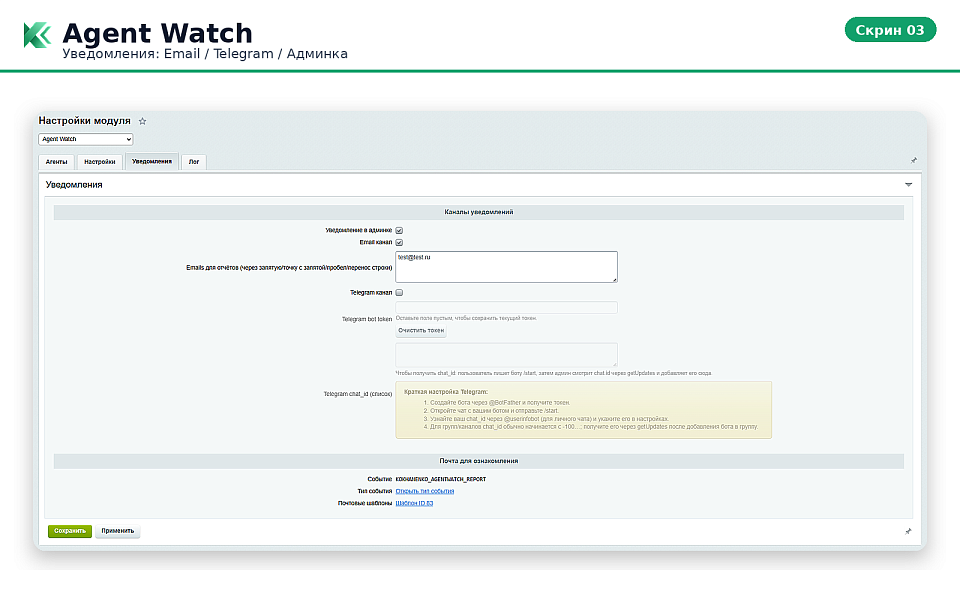
Task: Click the green Сохранить button
Action: pyautogui.click(x=69, y=531)
